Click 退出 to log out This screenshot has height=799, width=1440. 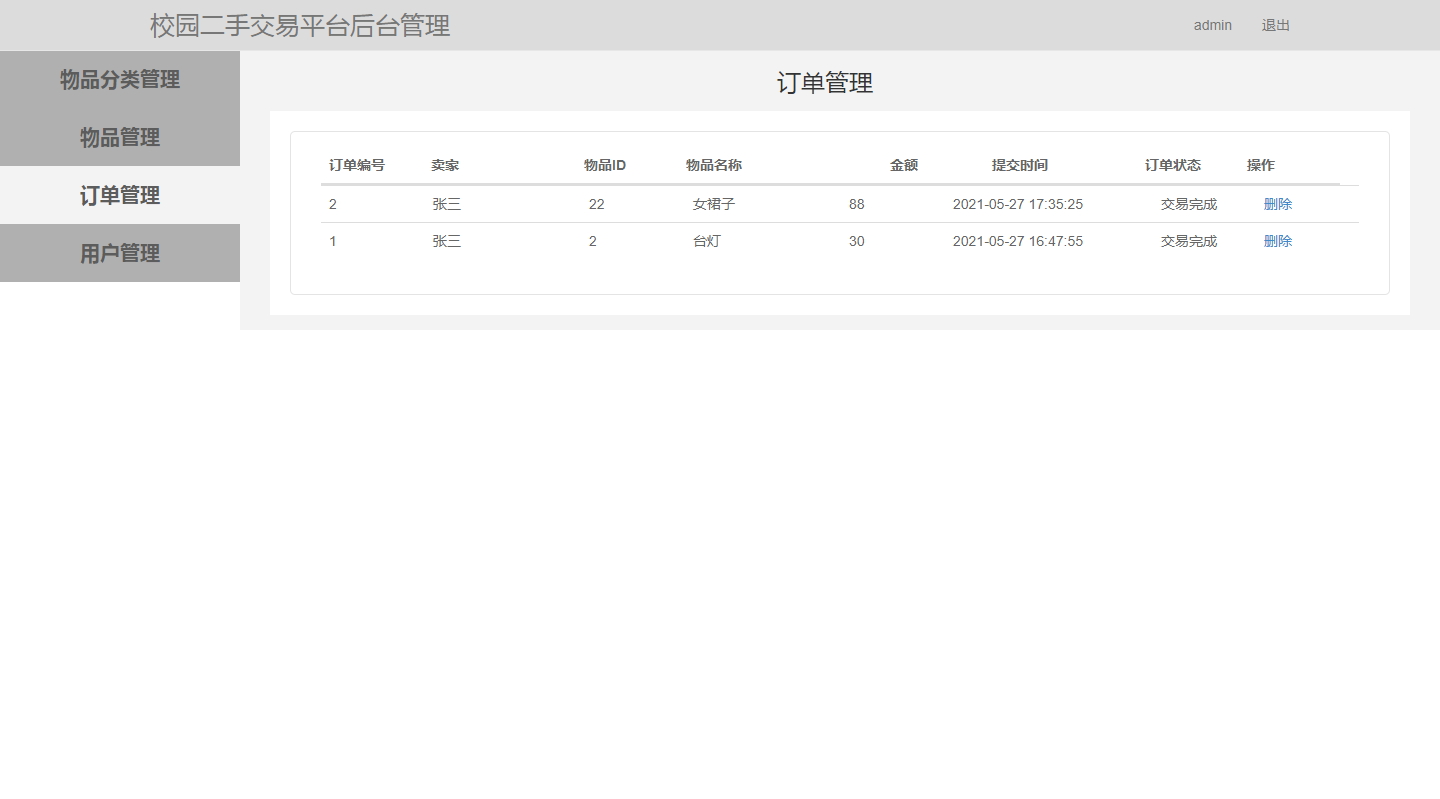1276,25
